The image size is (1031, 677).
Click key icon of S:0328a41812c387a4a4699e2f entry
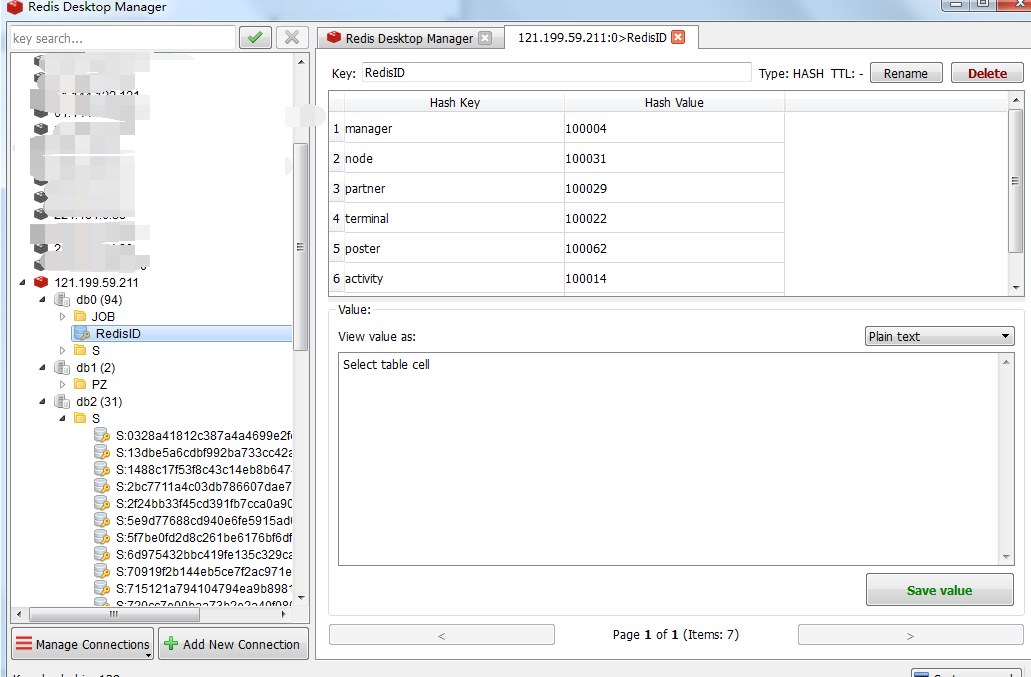tap(102, 435)
